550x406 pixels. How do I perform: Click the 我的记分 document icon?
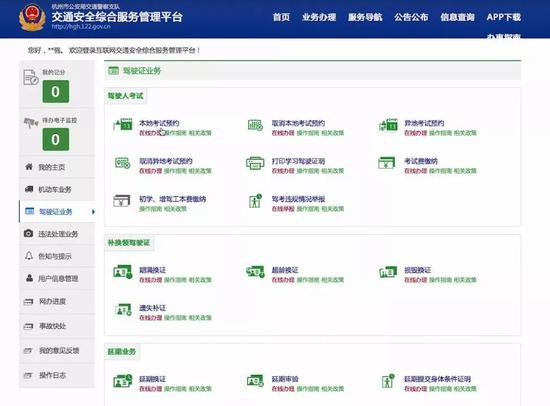(31, 77)
